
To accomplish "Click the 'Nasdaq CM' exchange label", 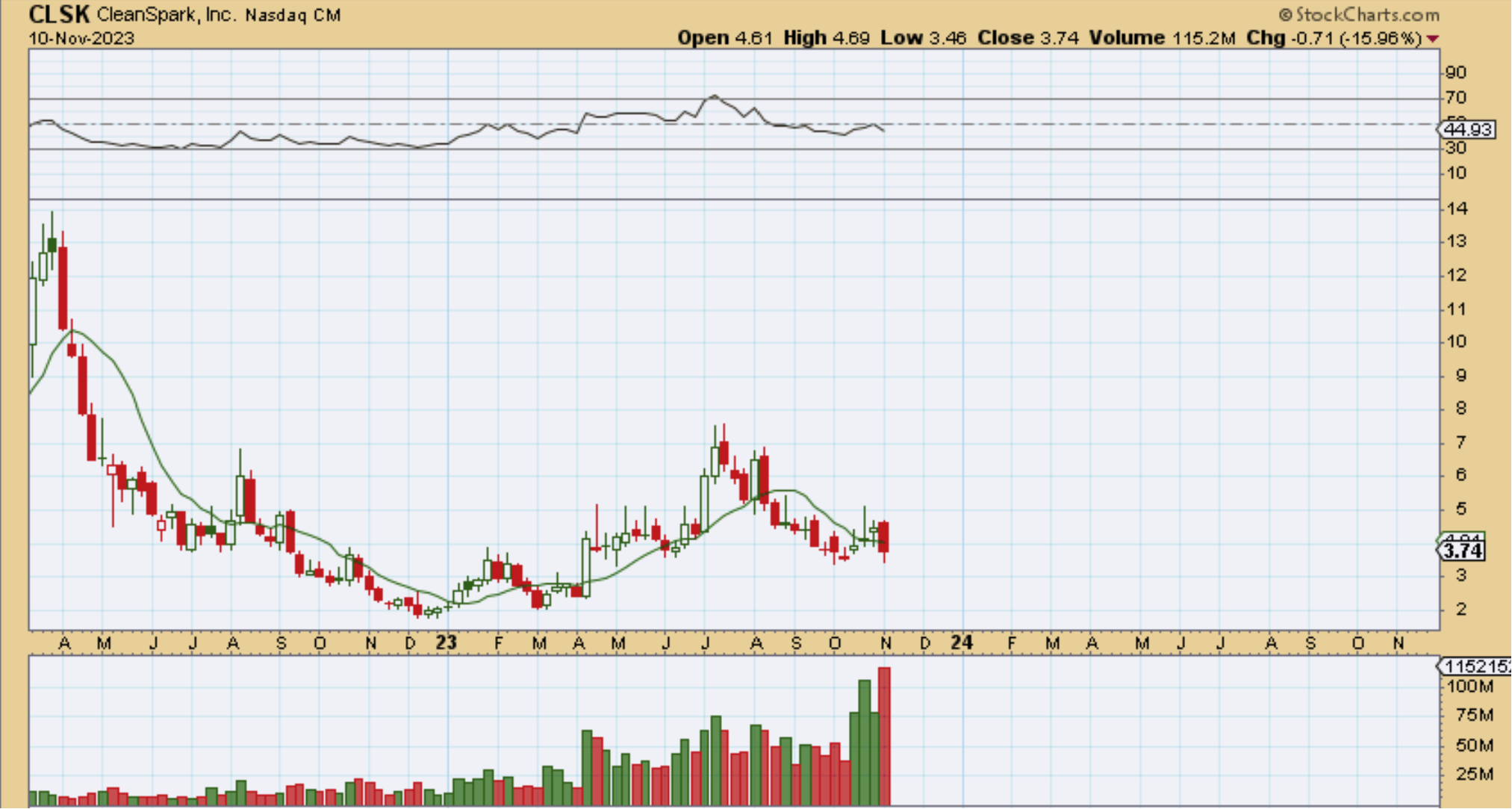I will pyautogui.click(x=293, y=15).
